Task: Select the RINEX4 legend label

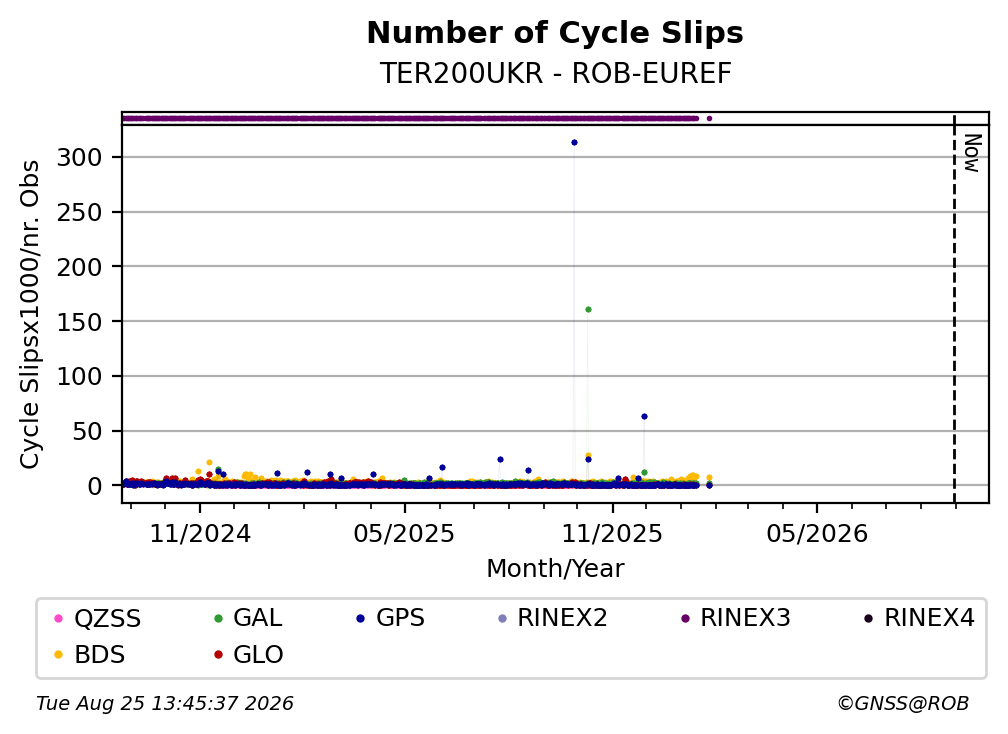Action: pyautogui.click(x=929, y=618)
